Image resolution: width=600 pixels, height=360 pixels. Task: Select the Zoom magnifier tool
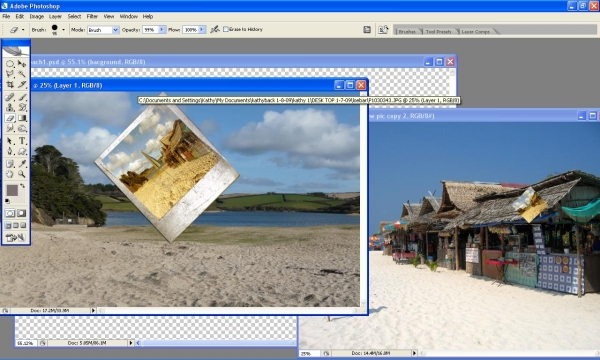coord(22,174)
